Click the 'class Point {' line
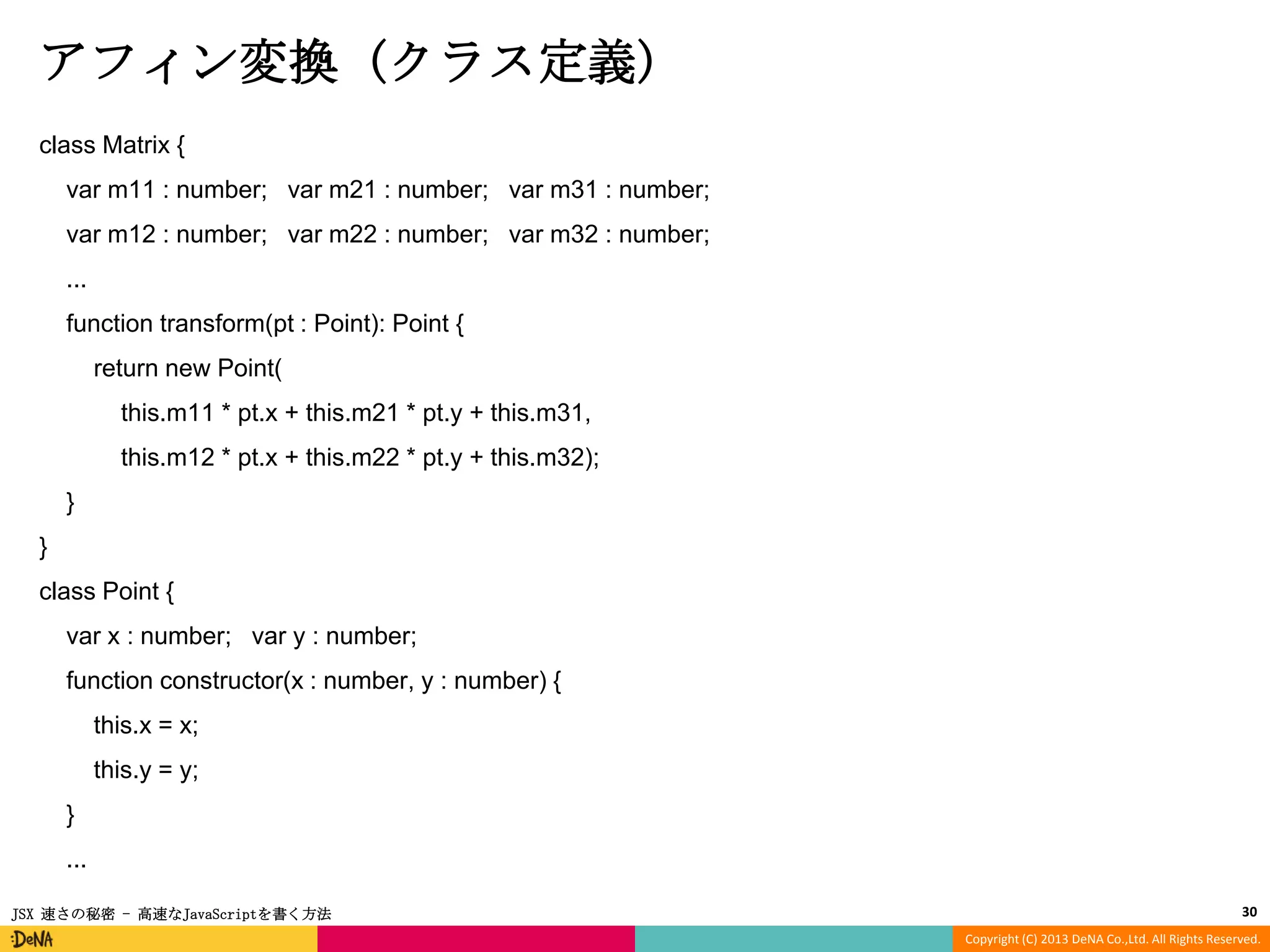This screenshot has width=1270, height=952. pos(106,591)
